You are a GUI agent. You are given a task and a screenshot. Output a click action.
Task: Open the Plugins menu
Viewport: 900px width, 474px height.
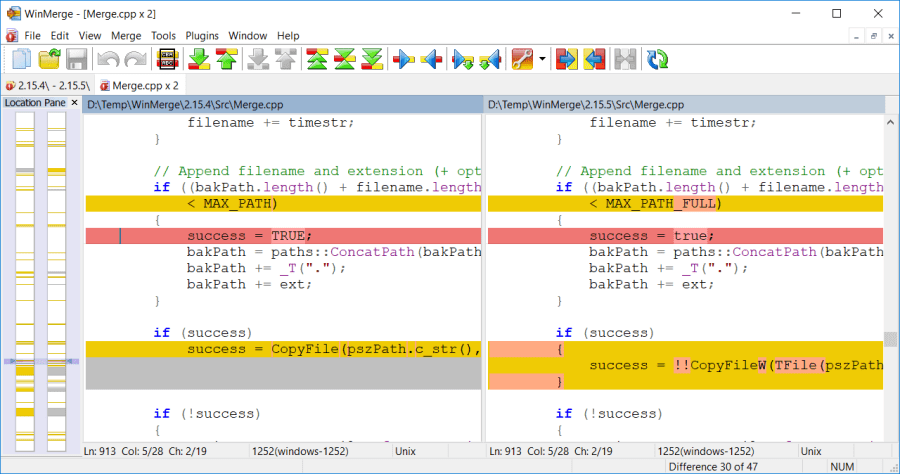click(x=202, y=36)
